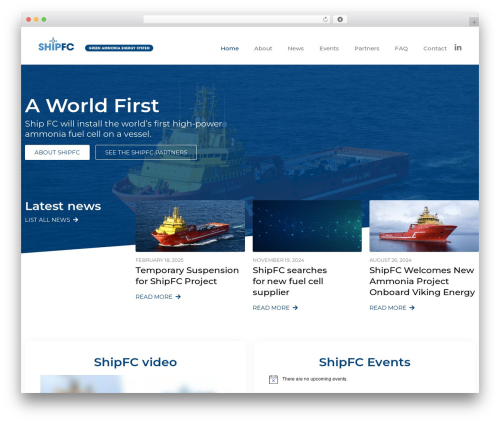The width and height of the screenshot is (500, 423).
Task: Open ShipFC Welcomes New Ammonia Project headline
Action: click(422, 281)
